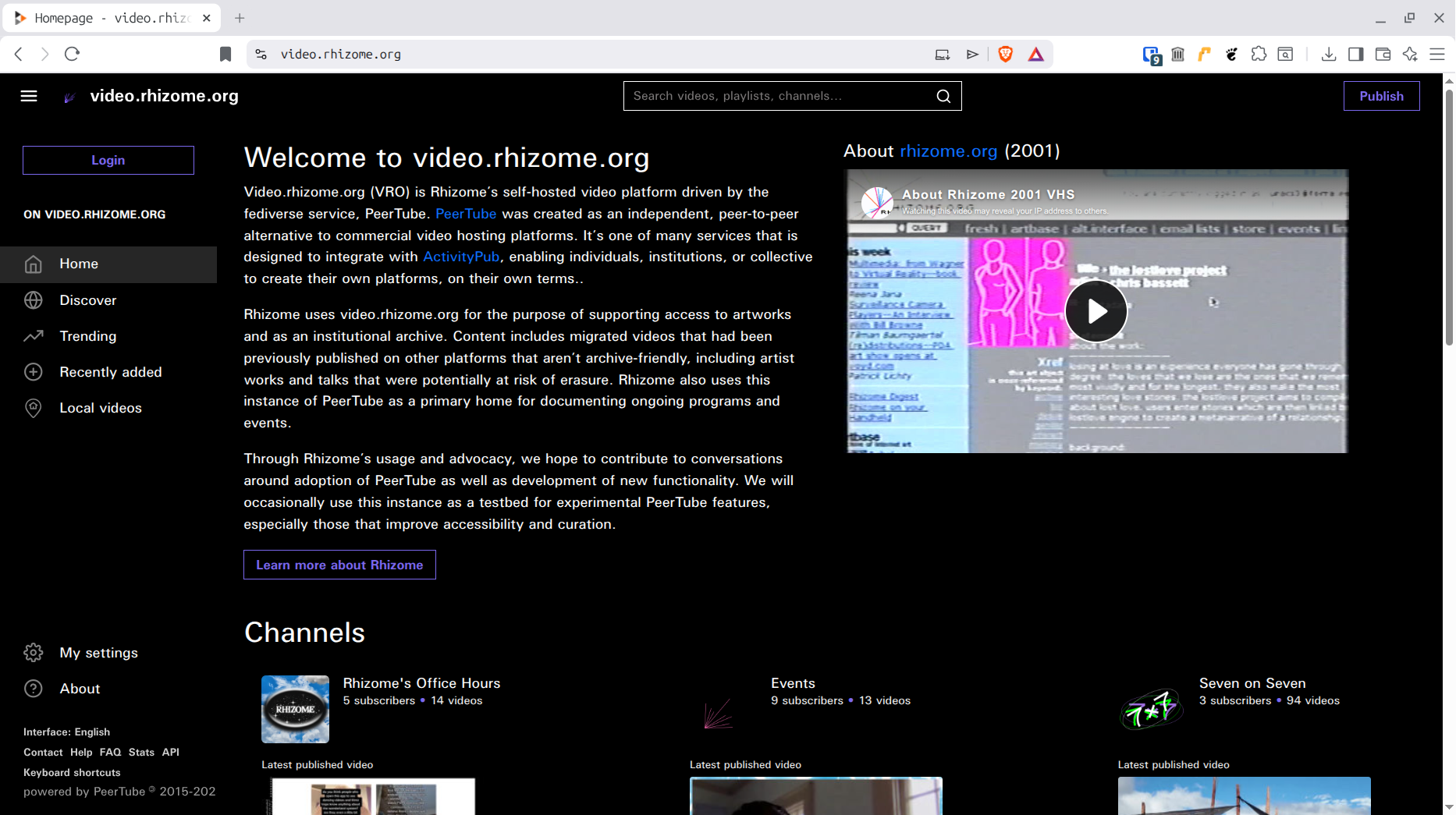
Task: Click the Seven on Seven channel avatar
Action: coord(1152,709)
